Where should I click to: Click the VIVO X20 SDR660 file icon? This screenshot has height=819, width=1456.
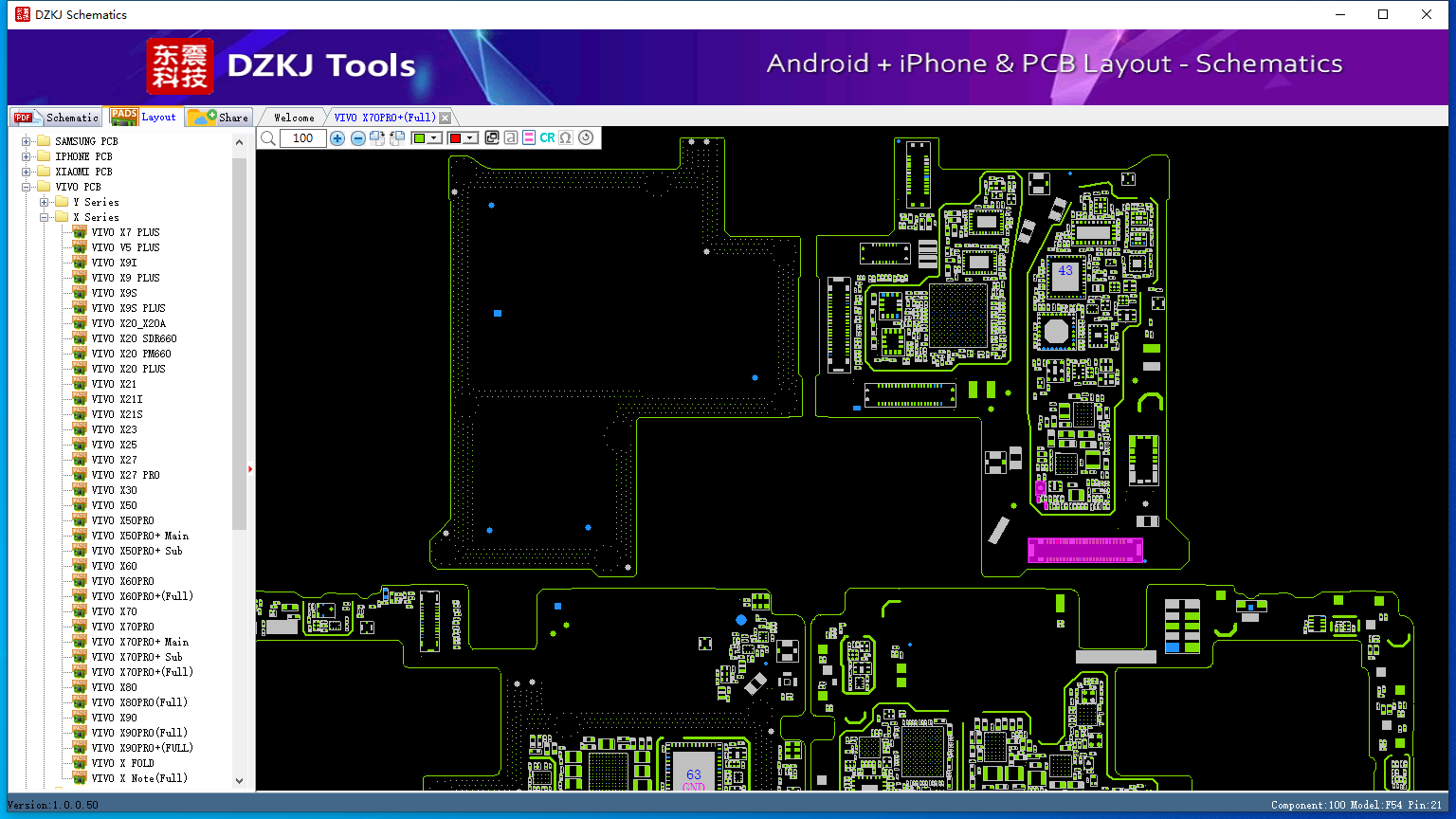click(80, 338)
